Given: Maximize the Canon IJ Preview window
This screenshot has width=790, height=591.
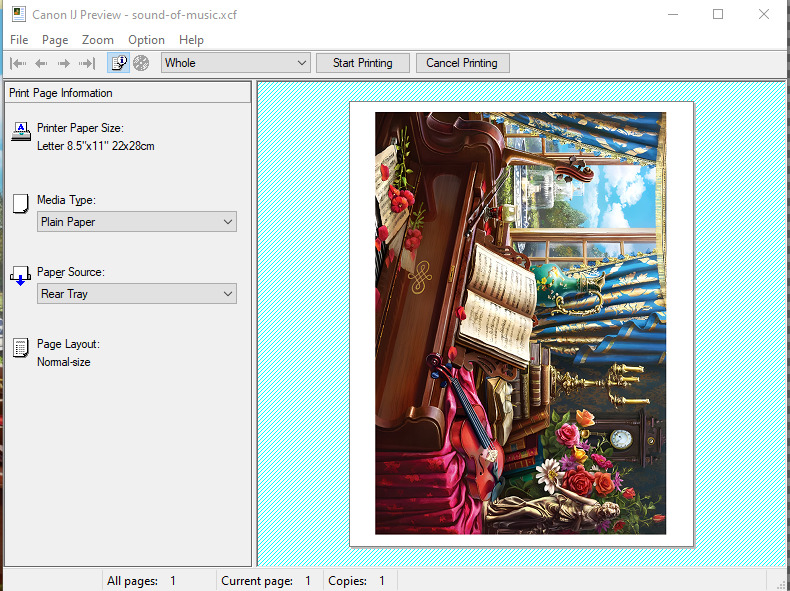Looking at the screenshot, I should tap(718, 14).
